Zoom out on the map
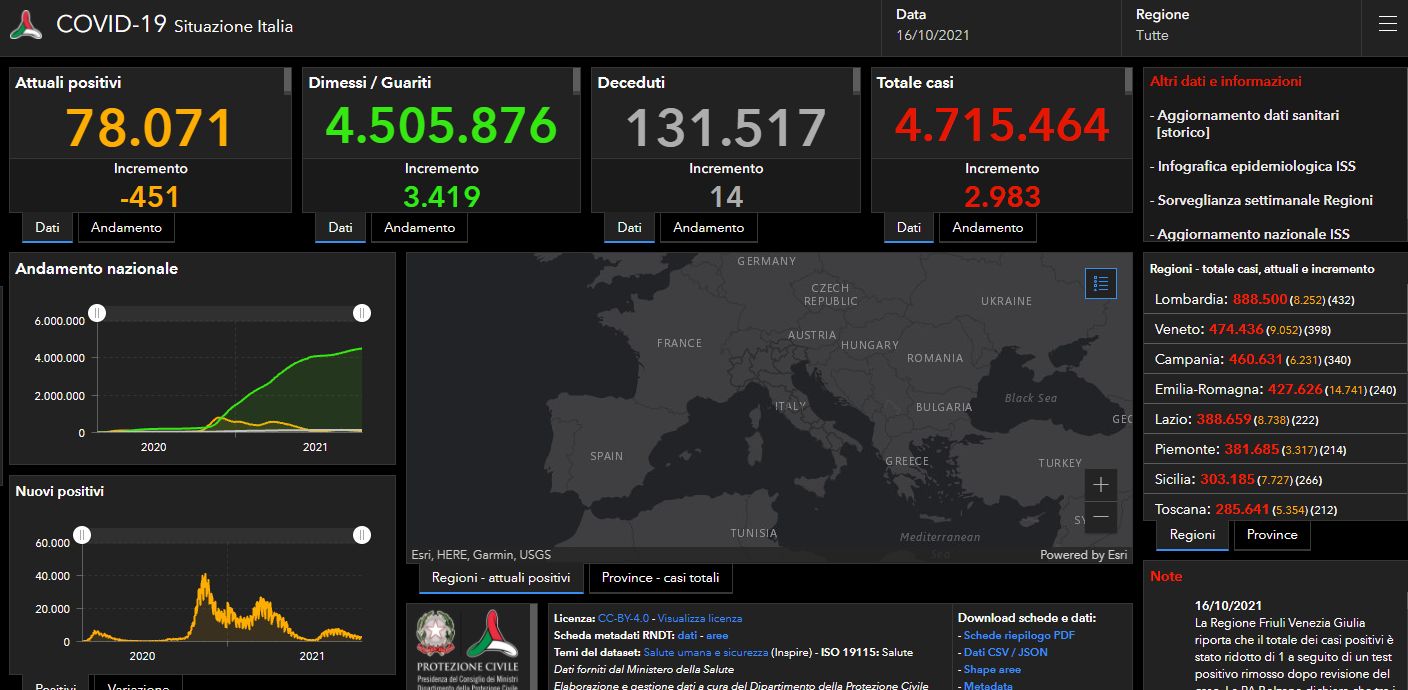 [1101, 517]
